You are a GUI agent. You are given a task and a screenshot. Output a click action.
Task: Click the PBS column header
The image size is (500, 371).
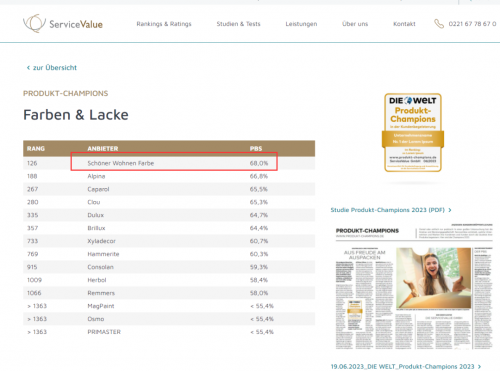(x=256, y=149)
